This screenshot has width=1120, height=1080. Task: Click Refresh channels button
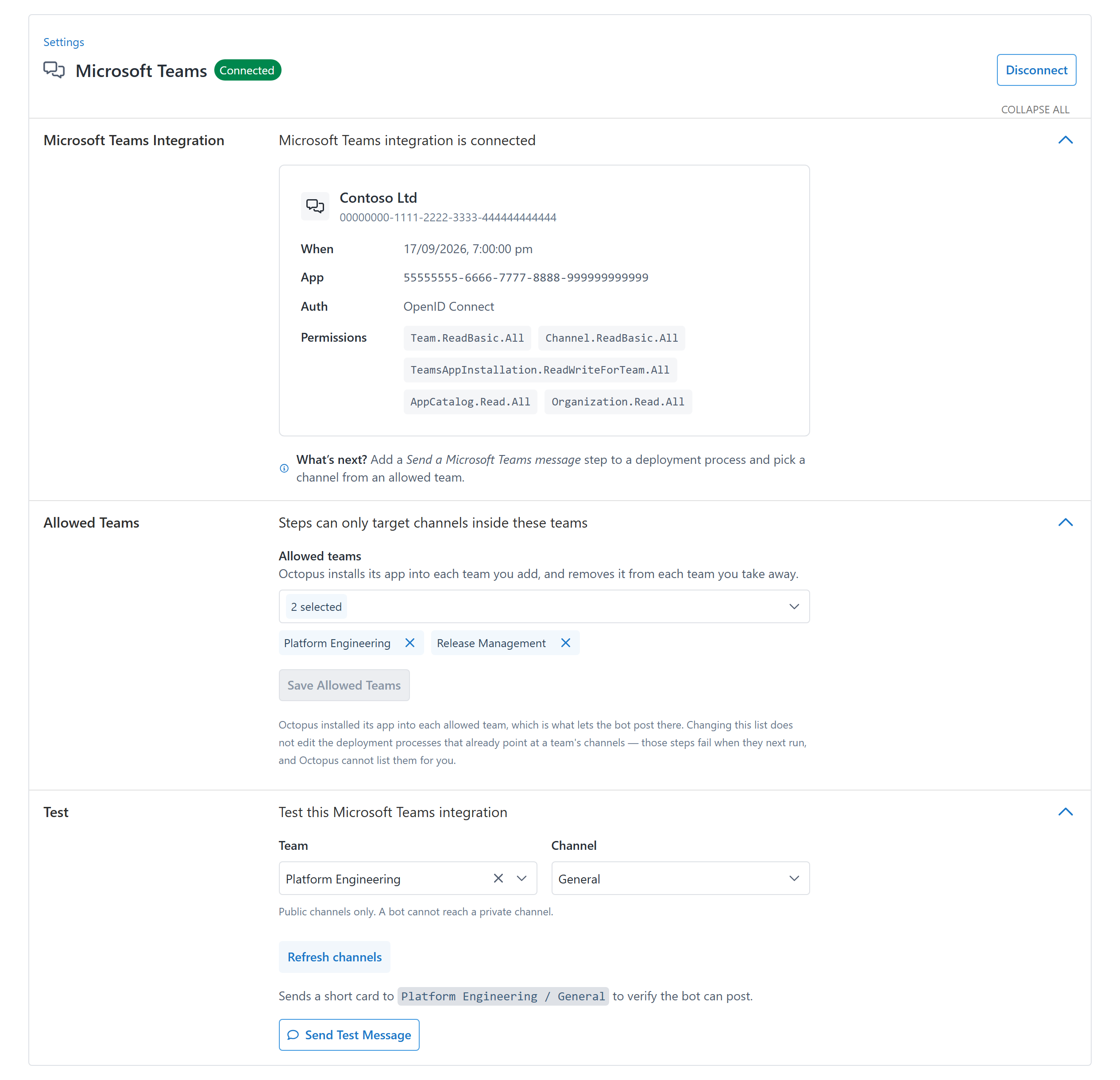coord(334,957)
